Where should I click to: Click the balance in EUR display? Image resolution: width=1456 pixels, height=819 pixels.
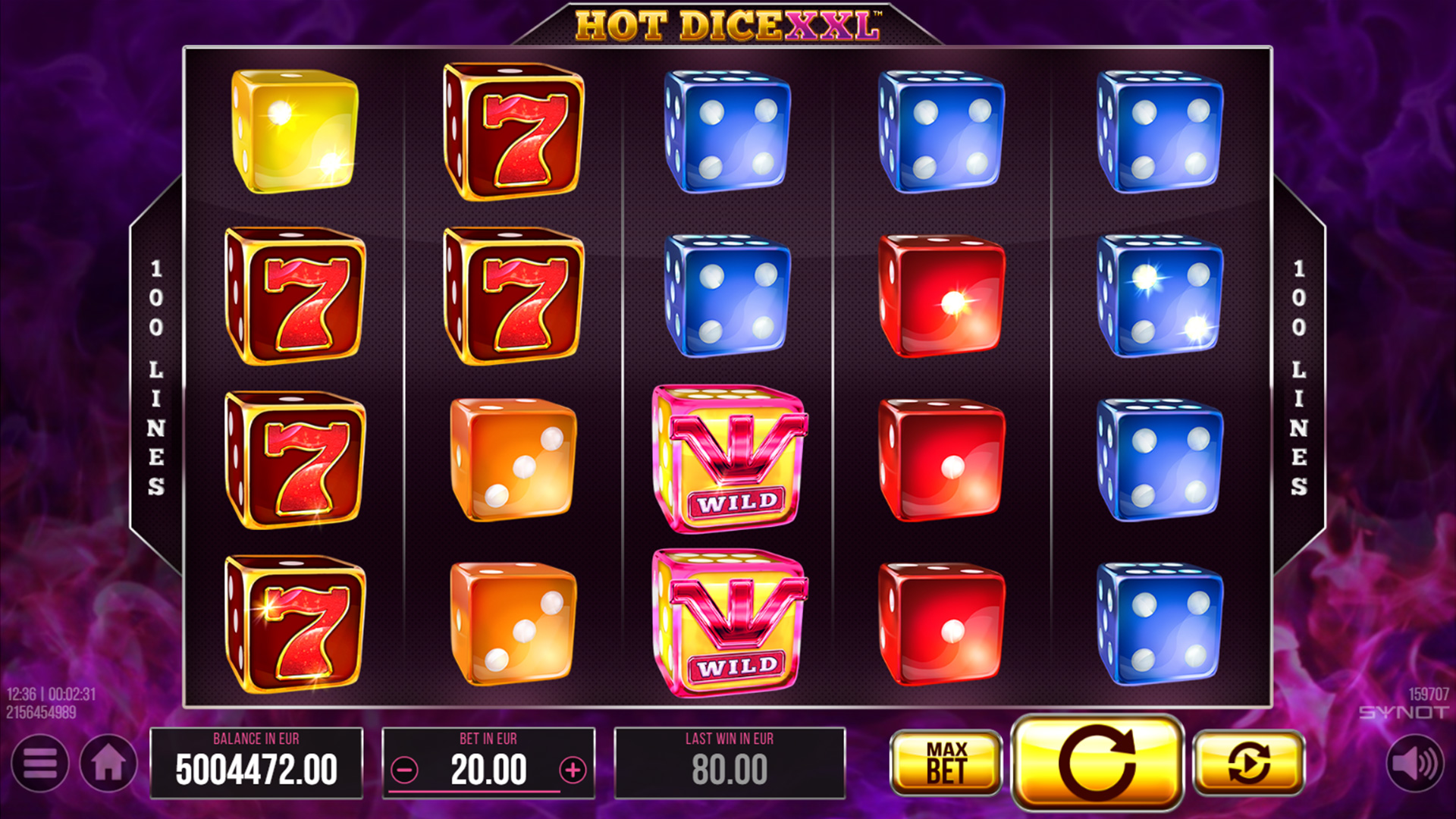click(256, 763)
